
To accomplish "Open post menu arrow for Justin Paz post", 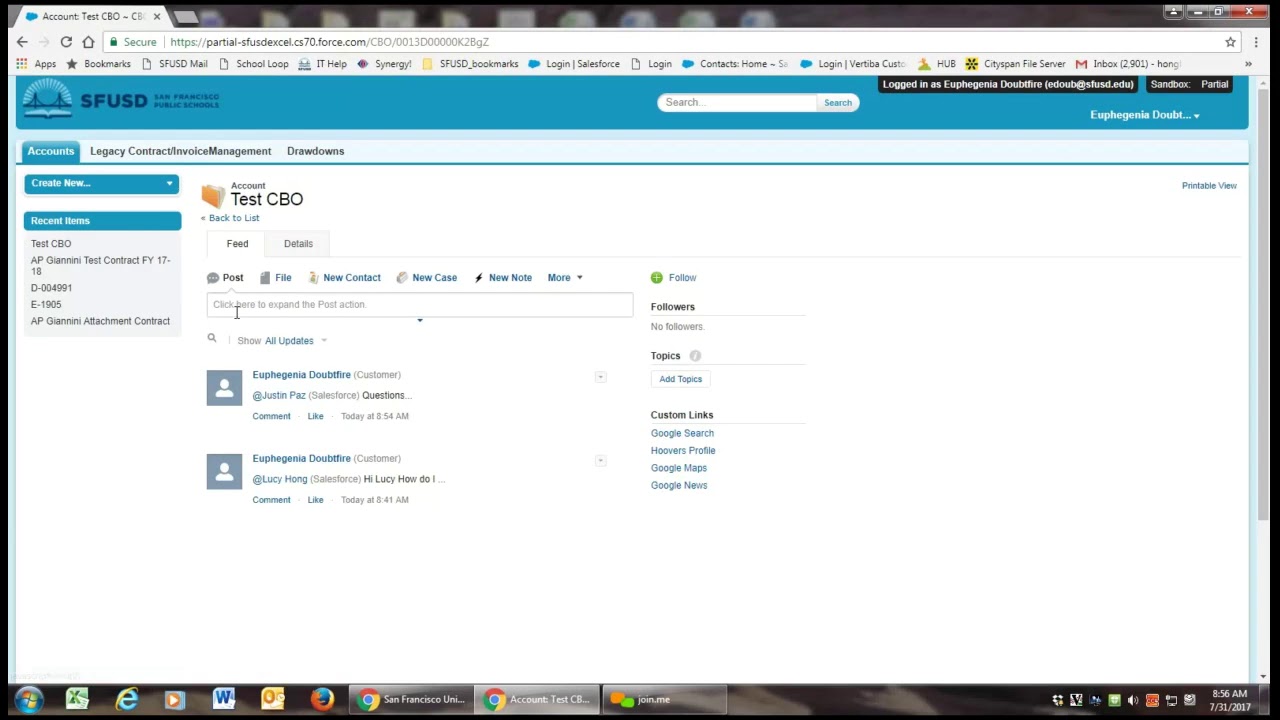I will [x=600, y=377].
